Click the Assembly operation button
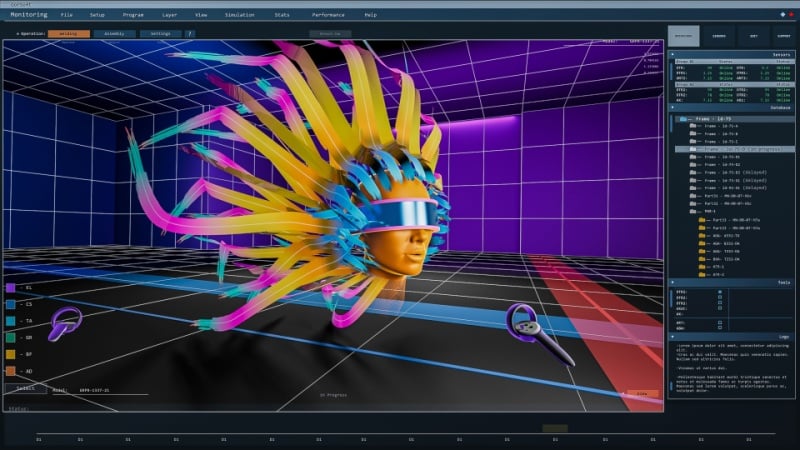The width and height of the screenshot is (800, 450). click(114, 33)
